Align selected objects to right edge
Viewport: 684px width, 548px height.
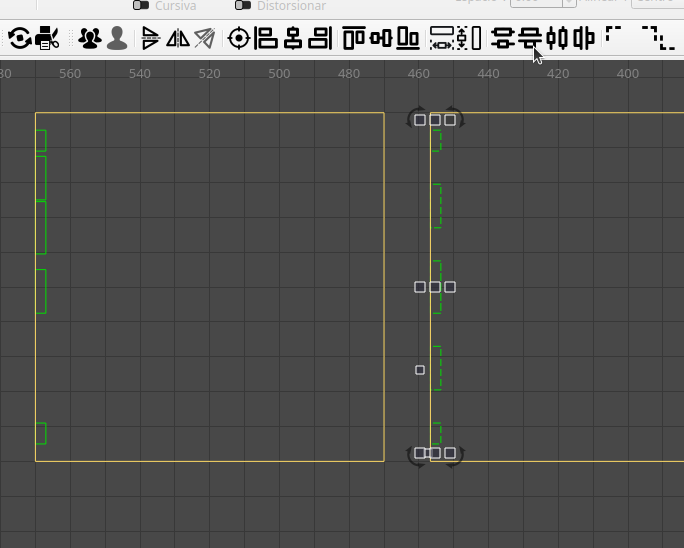(320, 38)
